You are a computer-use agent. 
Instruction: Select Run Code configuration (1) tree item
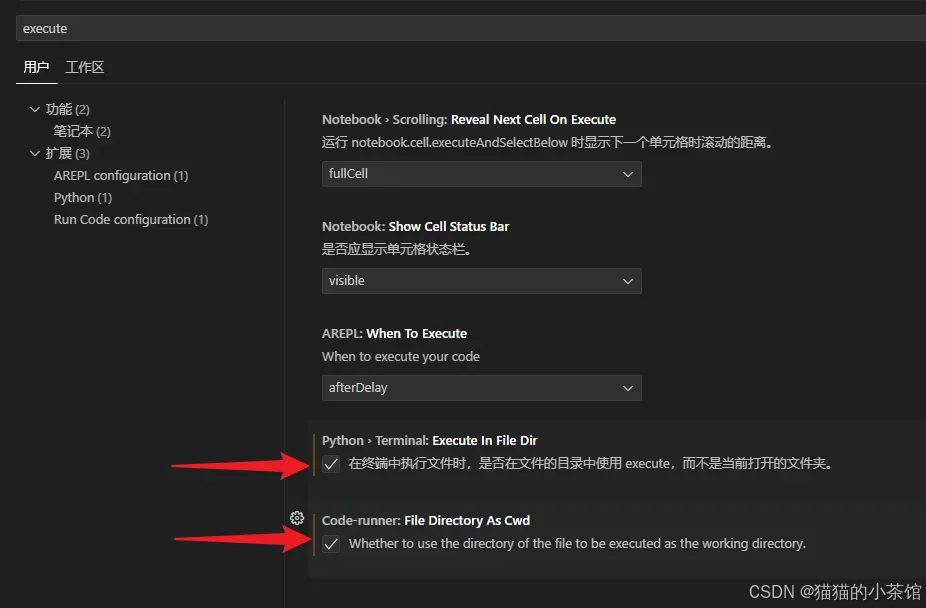(x=131, y=220)
